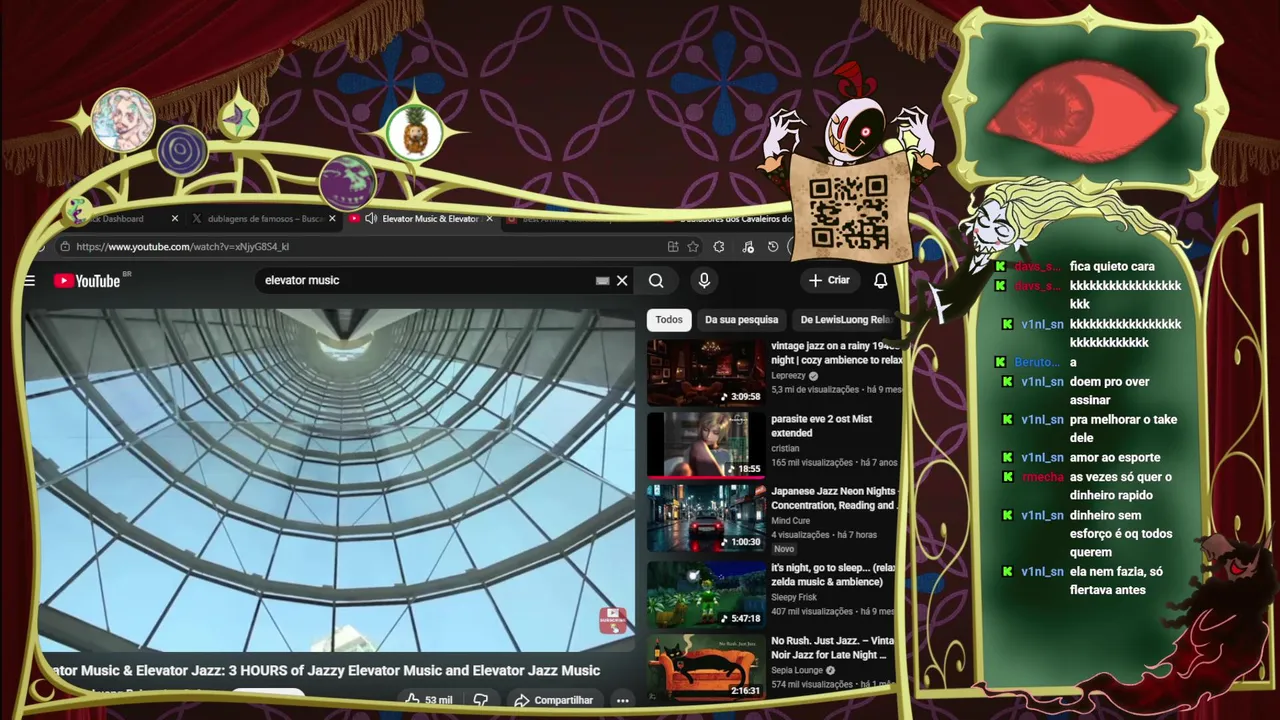Click the video player to pause
This screenshot has height=720, width=1280.
point(330,480)
